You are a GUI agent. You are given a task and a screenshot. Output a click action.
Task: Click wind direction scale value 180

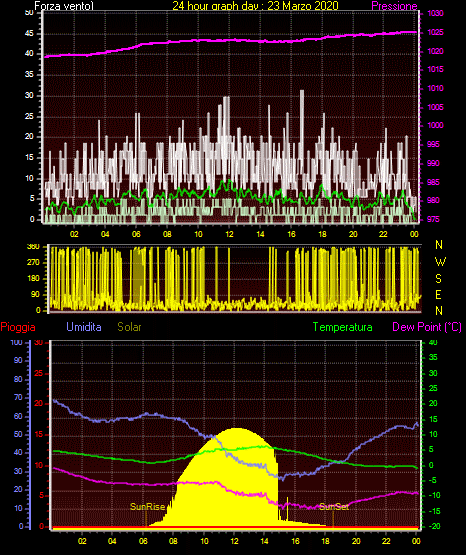tap(34, 279)
